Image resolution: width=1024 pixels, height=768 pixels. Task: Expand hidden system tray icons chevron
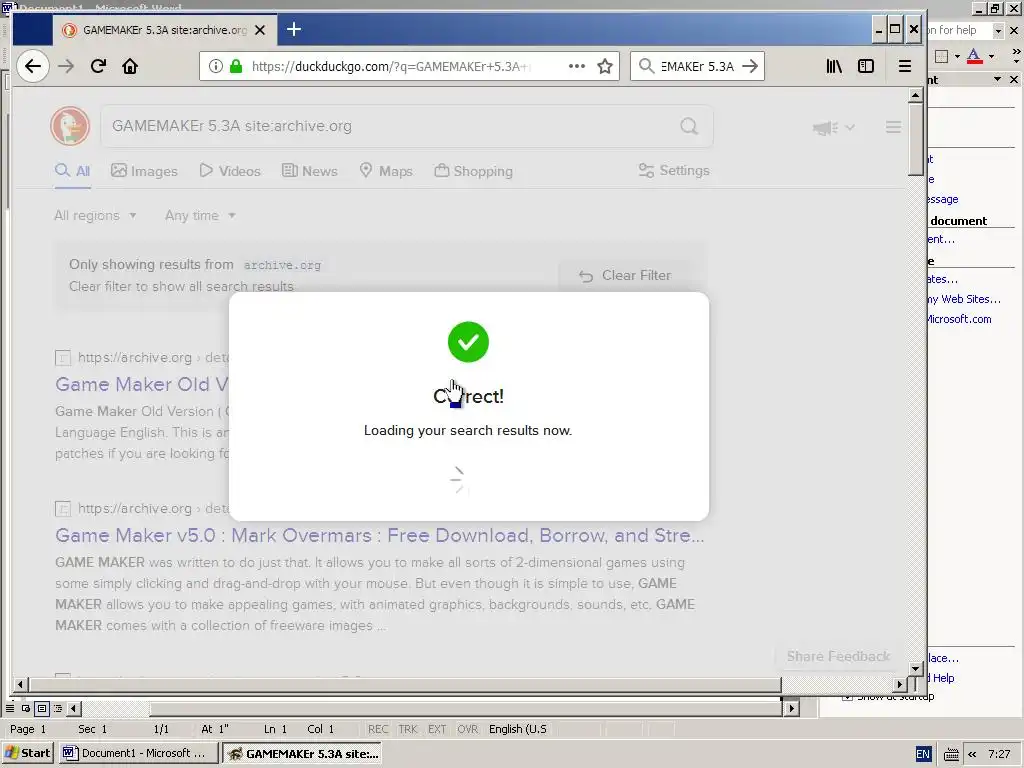pyautogui.click(x=972, y=754)
